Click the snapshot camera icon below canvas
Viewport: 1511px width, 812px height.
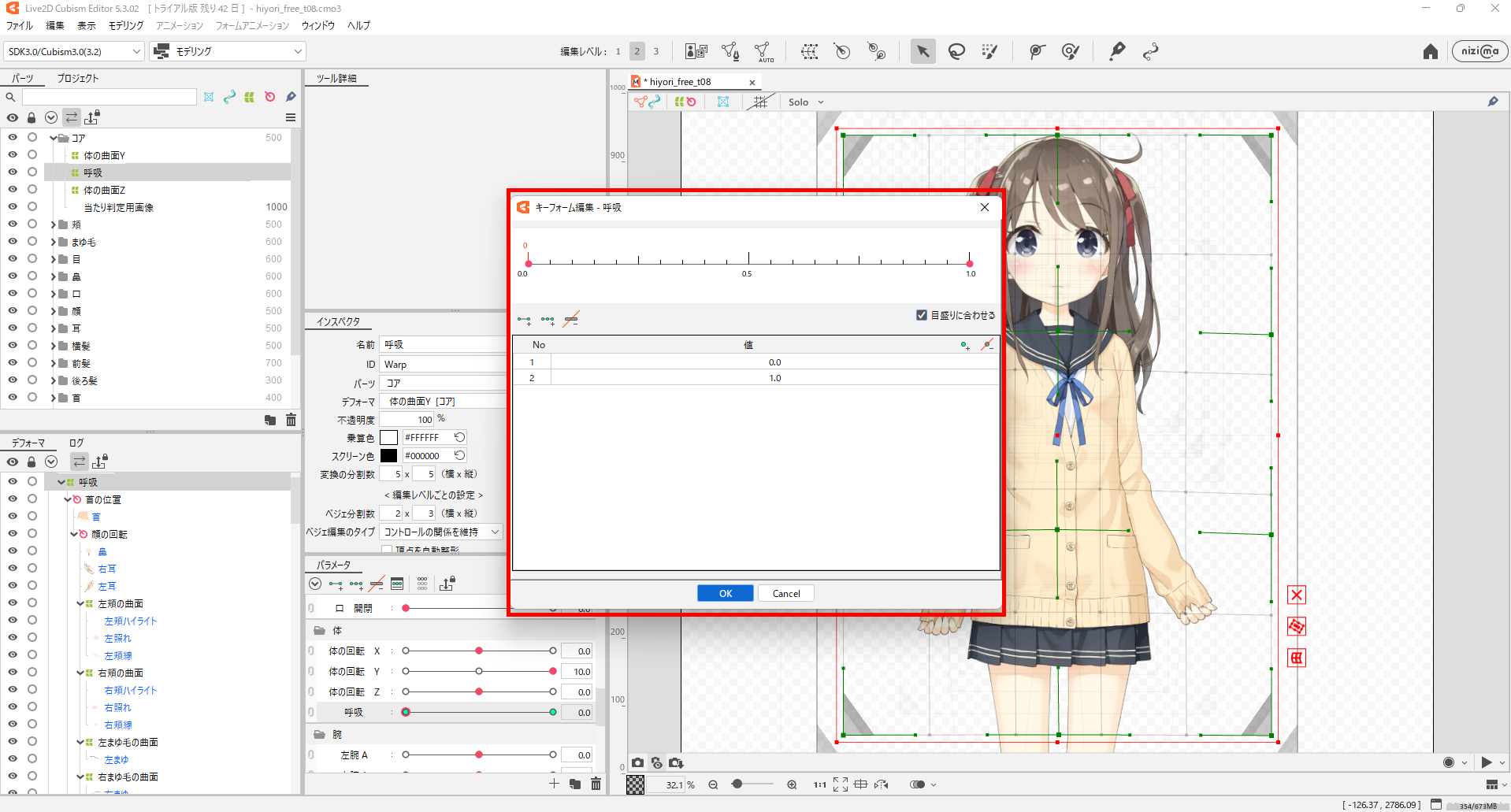637,762
